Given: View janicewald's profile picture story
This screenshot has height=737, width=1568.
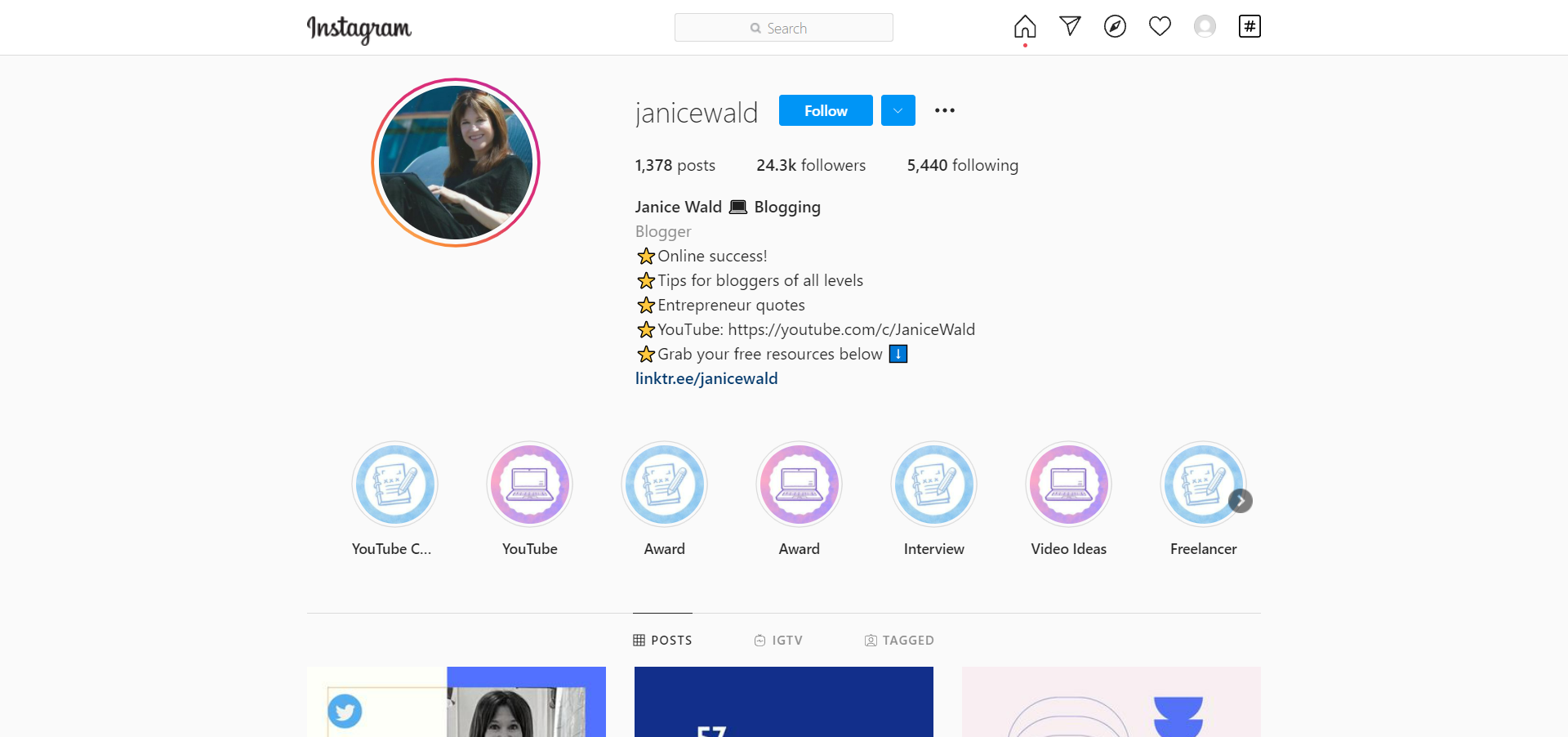Looking at the screenshot, I should (456, 163).
